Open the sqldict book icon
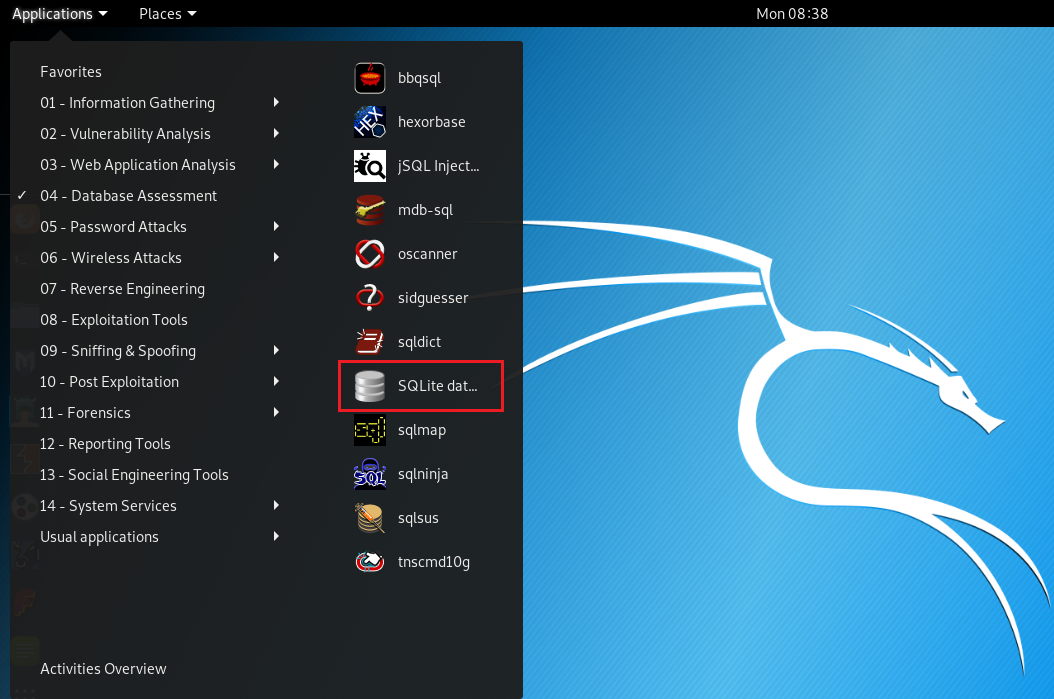1054x699 pixels. pos(370,341)
